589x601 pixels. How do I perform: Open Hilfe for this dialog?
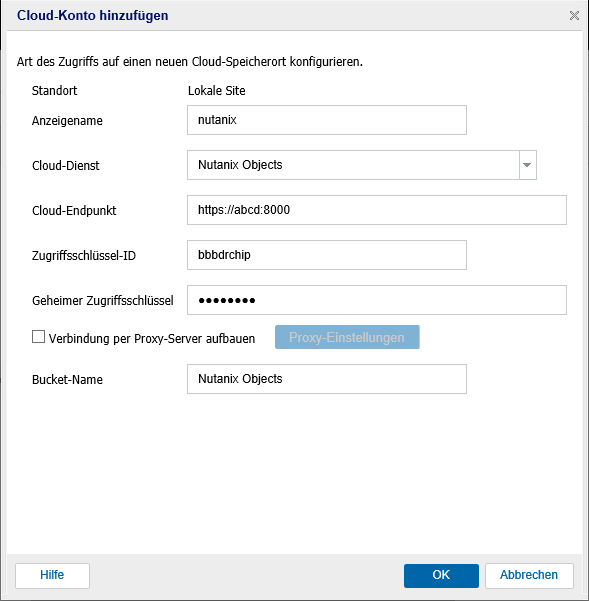[53, 575]
